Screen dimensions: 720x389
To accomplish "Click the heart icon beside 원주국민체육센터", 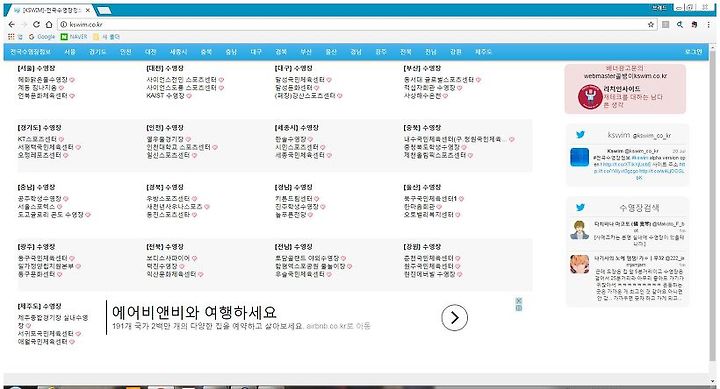I will coord(458,266).
